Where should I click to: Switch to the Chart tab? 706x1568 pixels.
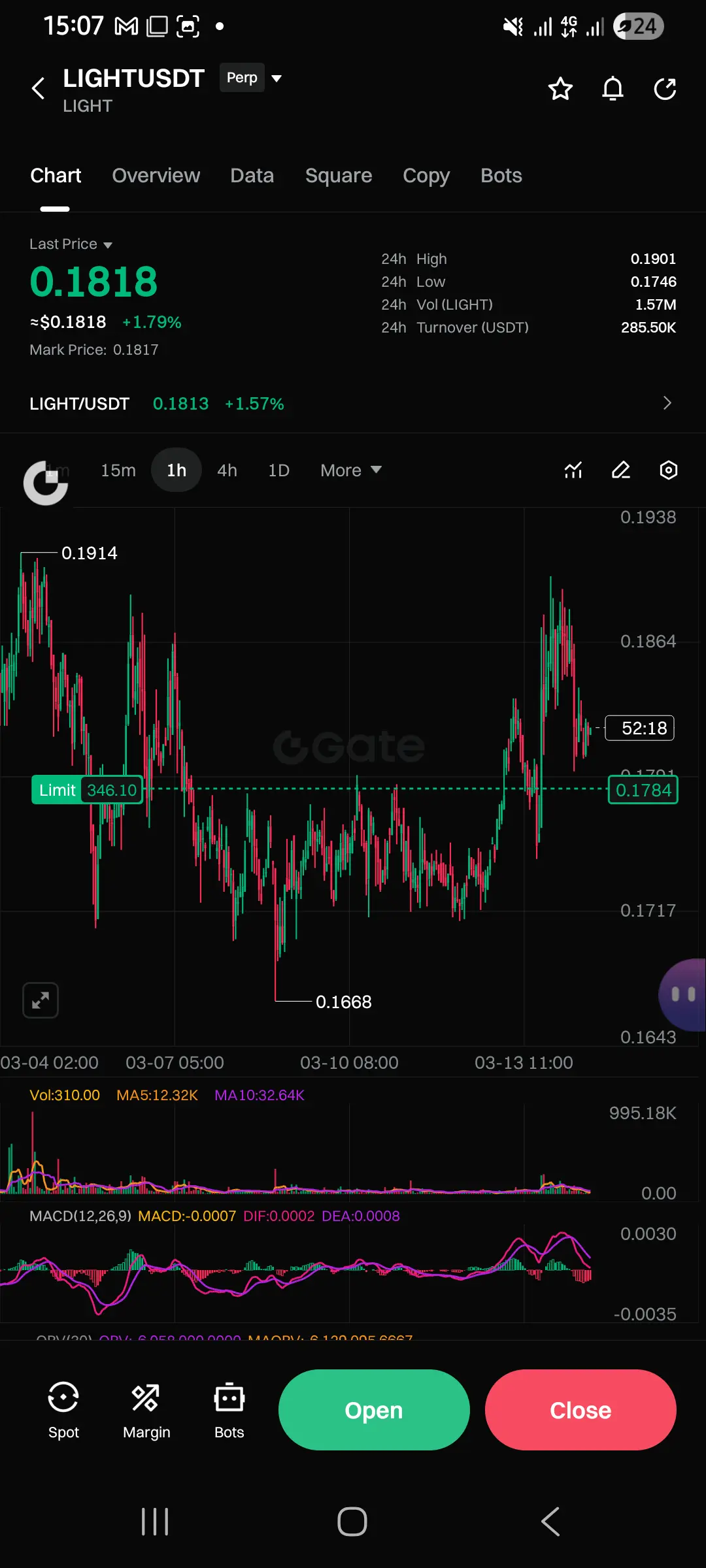(56, 176)
